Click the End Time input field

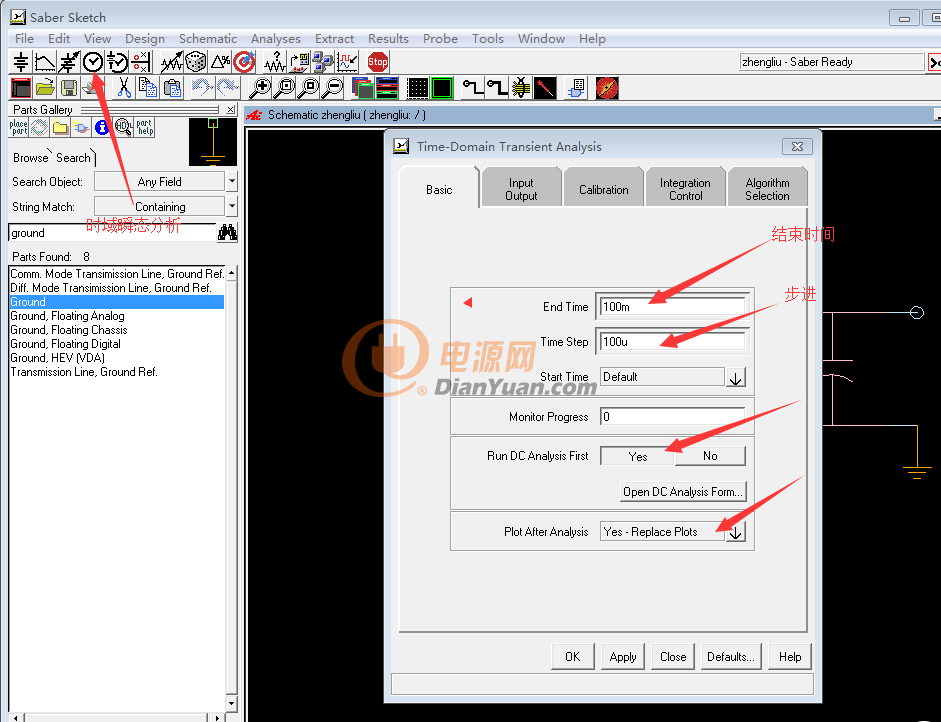tap(672, 307)
